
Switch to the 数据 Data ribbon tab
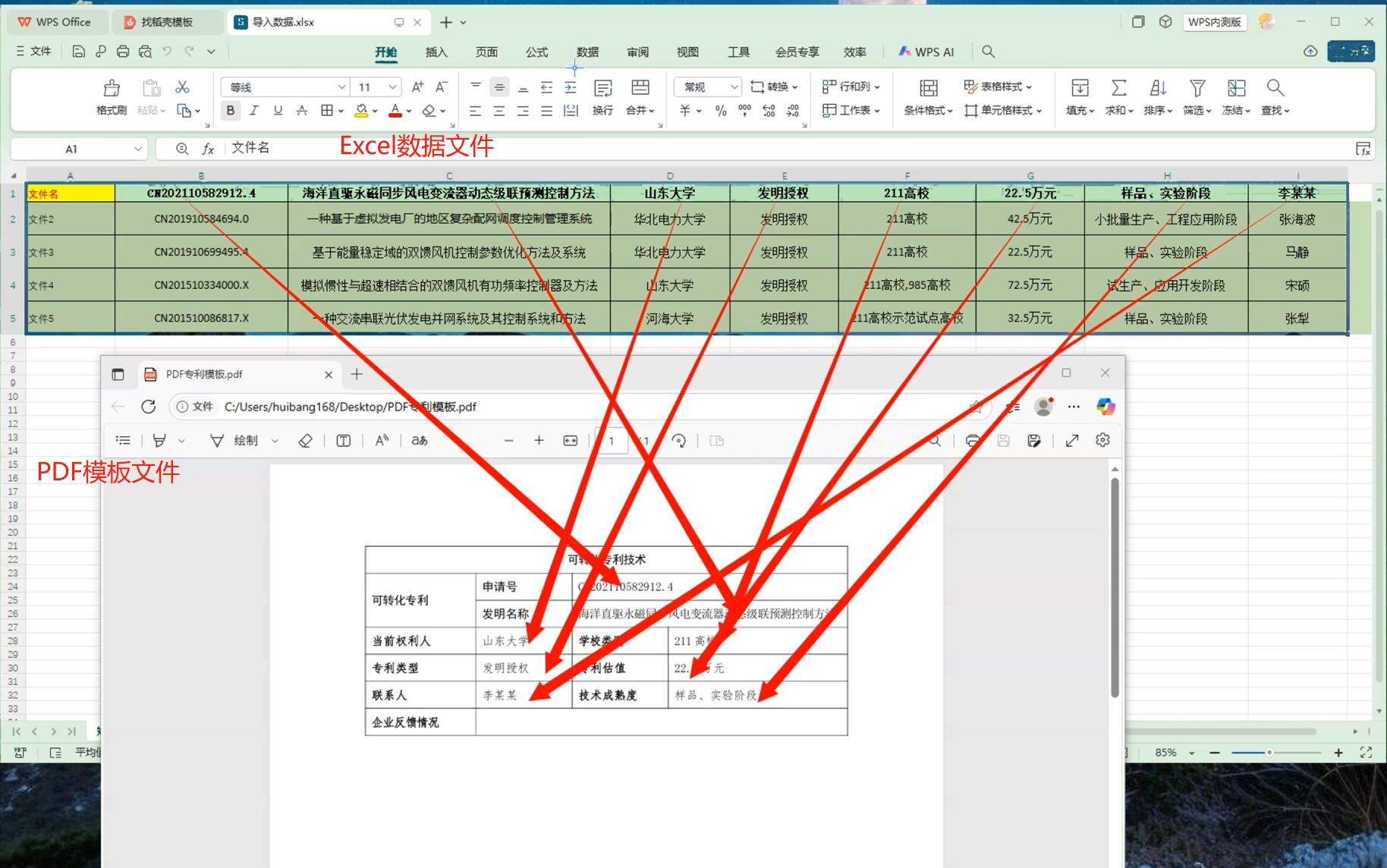[587, 52]
